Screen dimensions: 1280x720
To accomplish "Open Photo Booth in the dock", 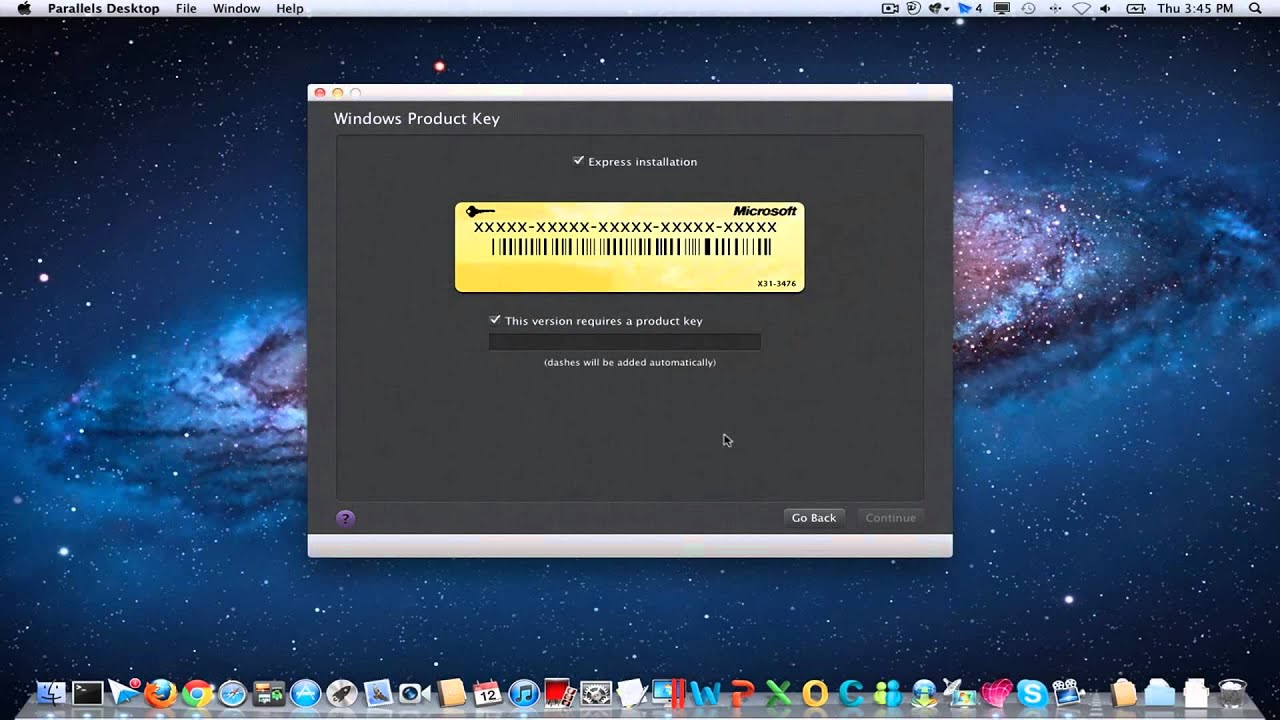I will point(559,692).
